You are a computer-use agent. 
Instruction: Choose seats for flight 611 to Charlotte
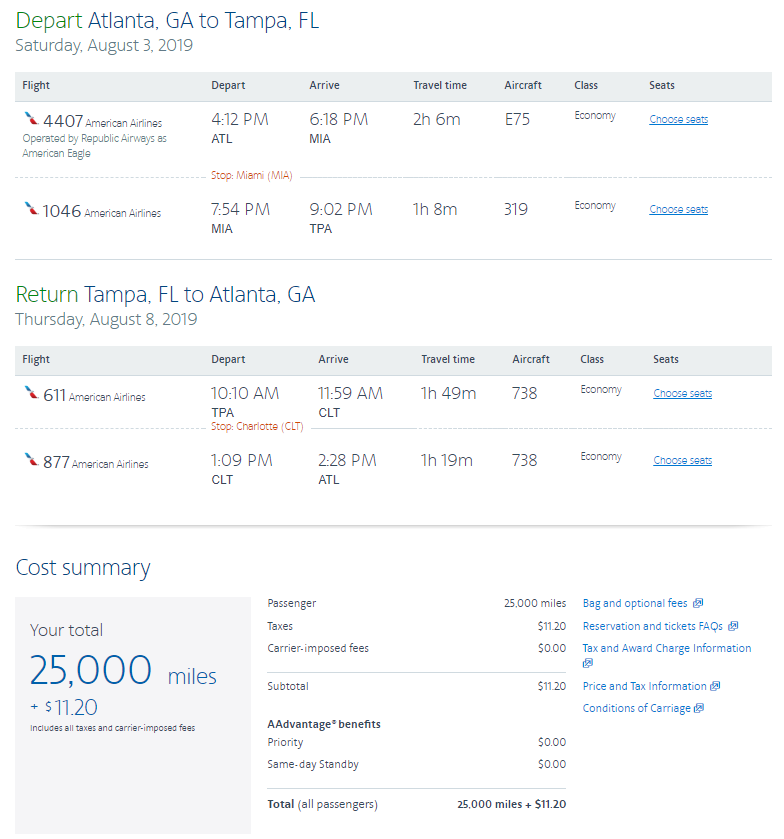tap(682, 394)
